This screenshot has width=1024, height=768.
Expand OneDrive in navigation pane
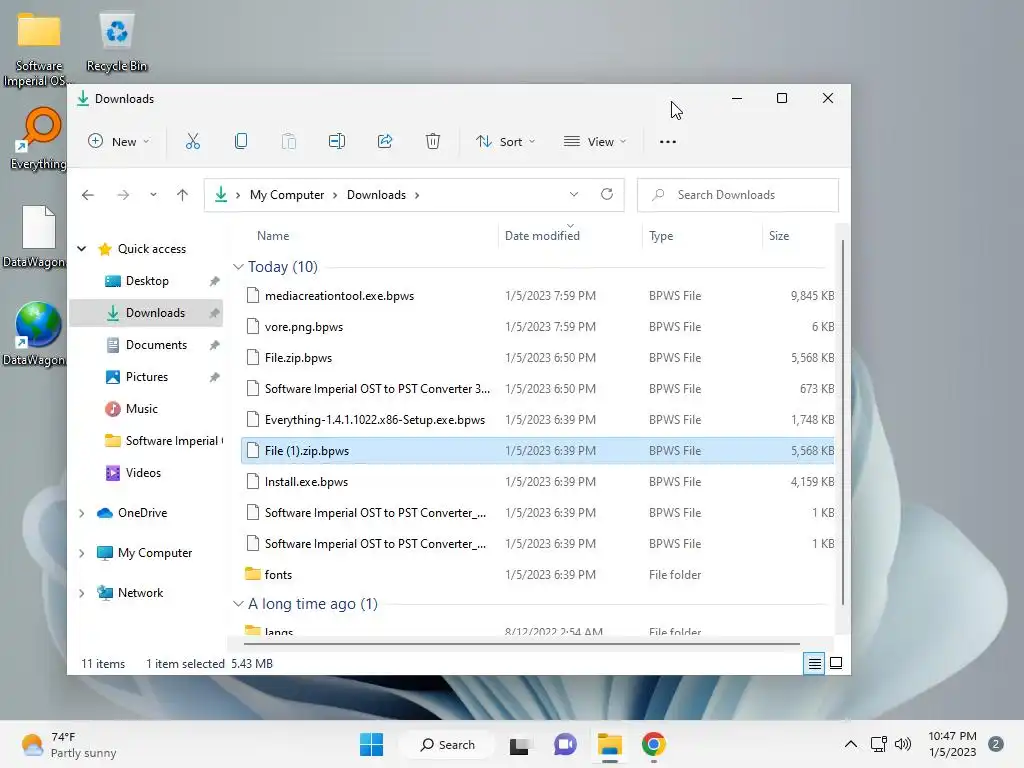pos(82,513)
